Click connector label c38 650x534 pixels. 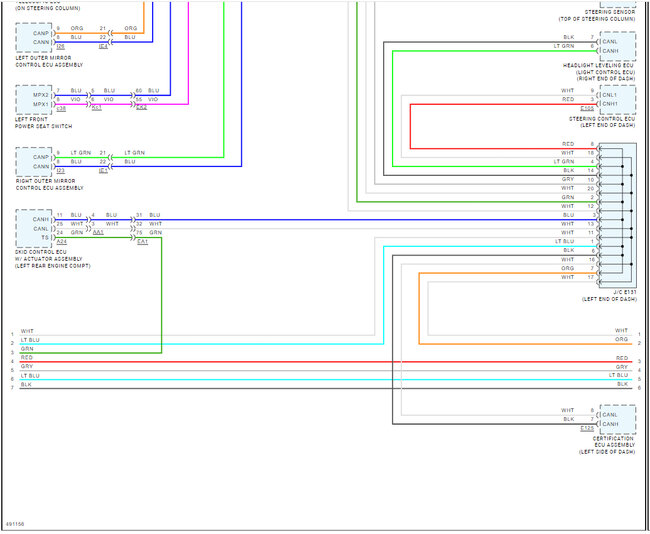pos(61,109)
